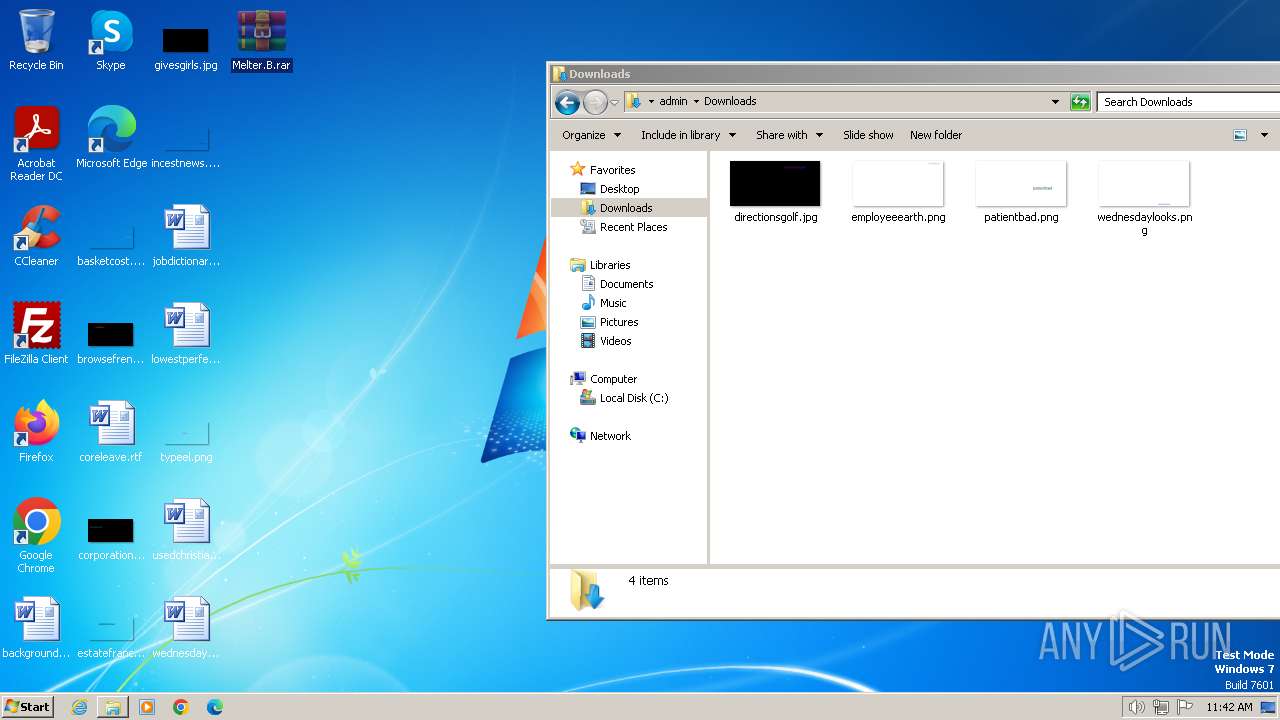Select the wednesday... Word document on desktop

coord(186,628)
